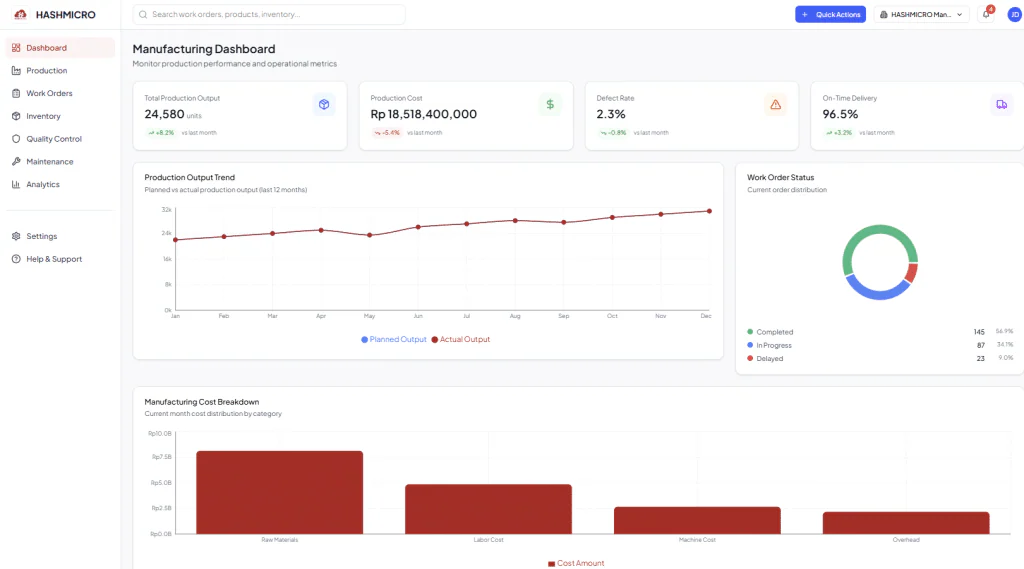Click the Quick Actions button
Image resolution: width=1024 pixels, height=569 pixels.
pos(830,14)
